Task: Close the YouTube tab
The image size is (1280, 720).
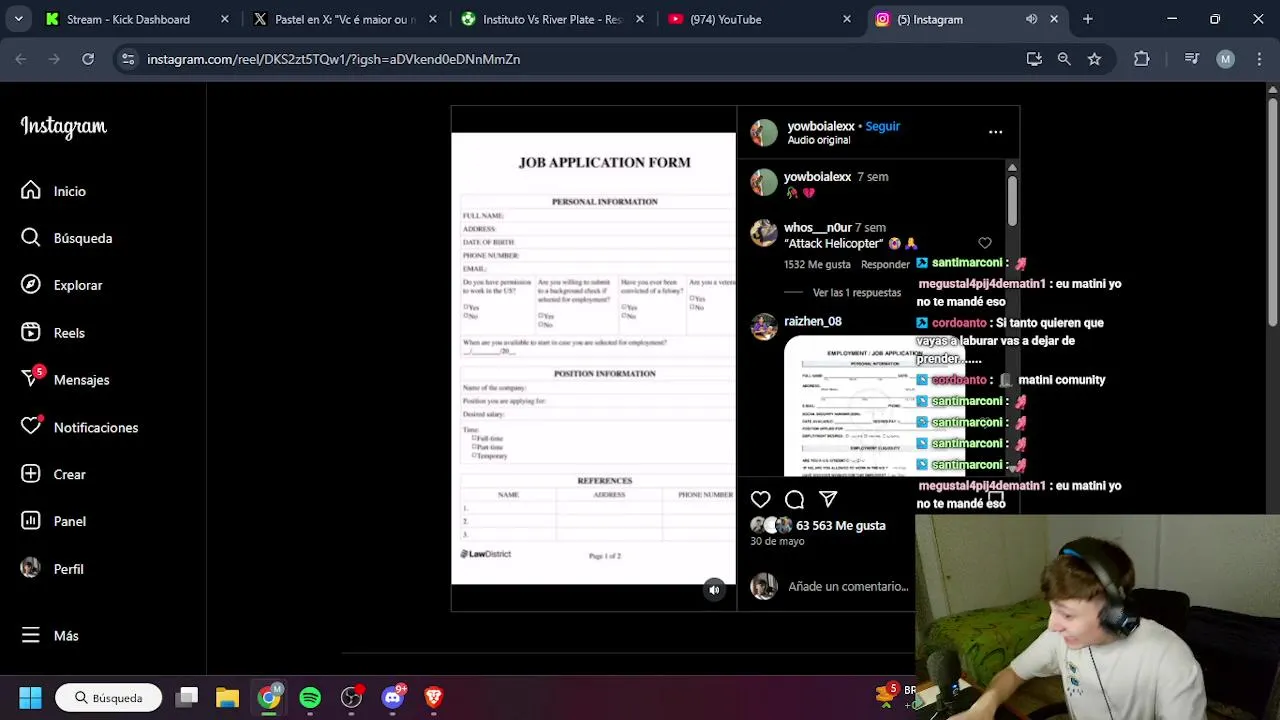Action: point(847,19)
